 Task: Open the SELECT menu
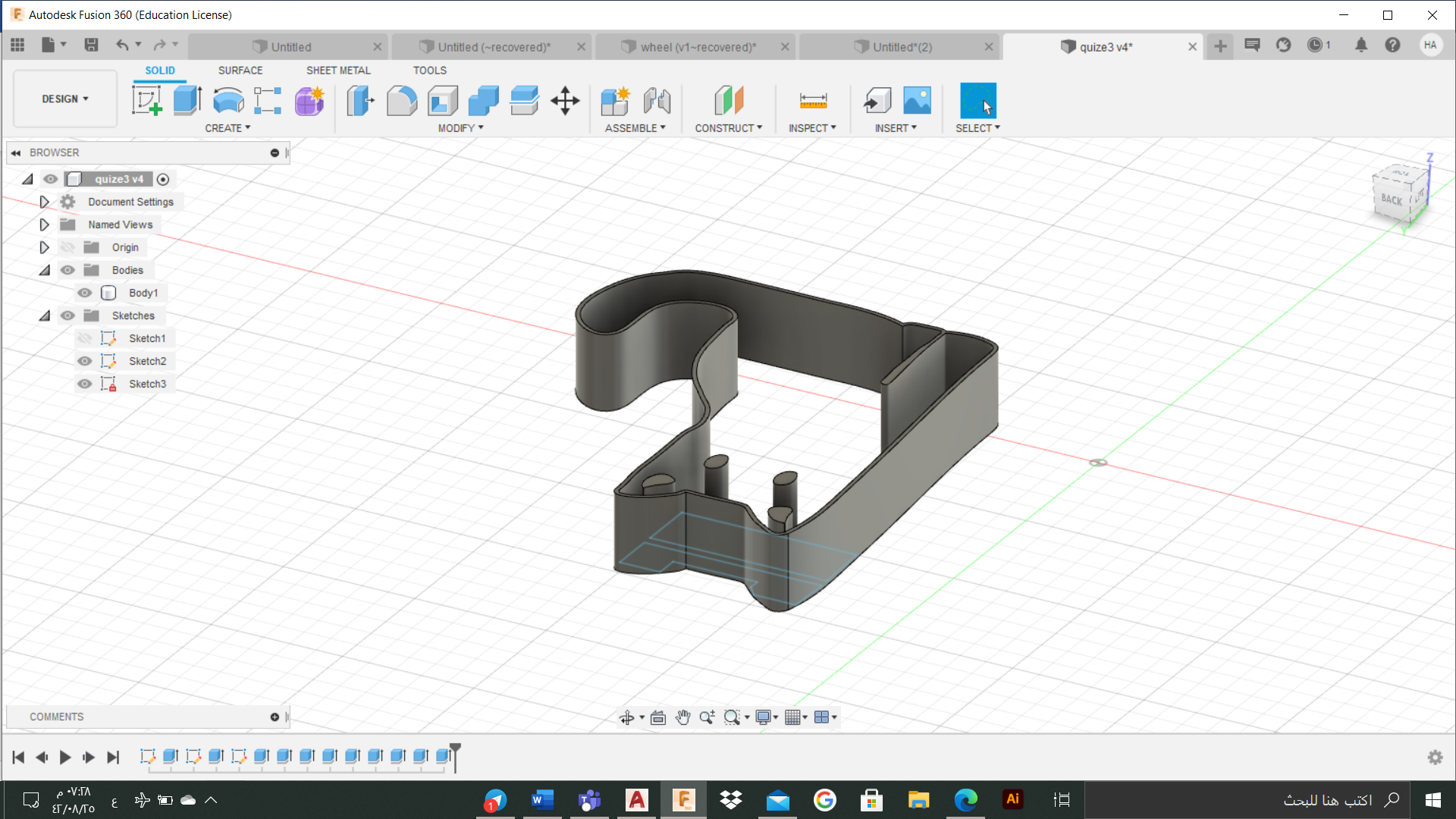tap(977, 128)
